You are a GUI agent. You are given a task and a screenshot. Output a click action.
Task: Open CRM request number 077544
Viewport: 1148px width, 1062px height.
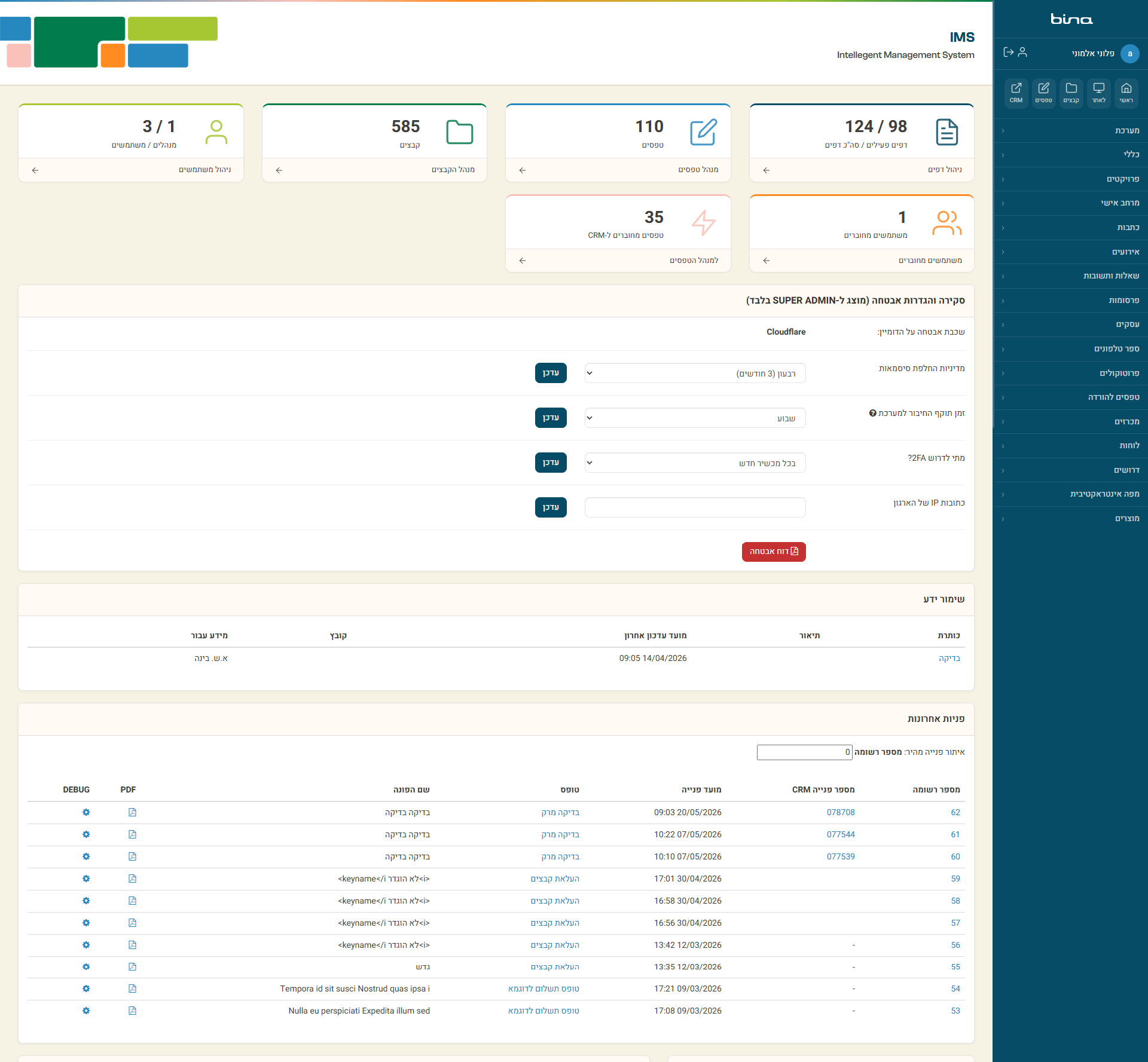click(841, 835)
